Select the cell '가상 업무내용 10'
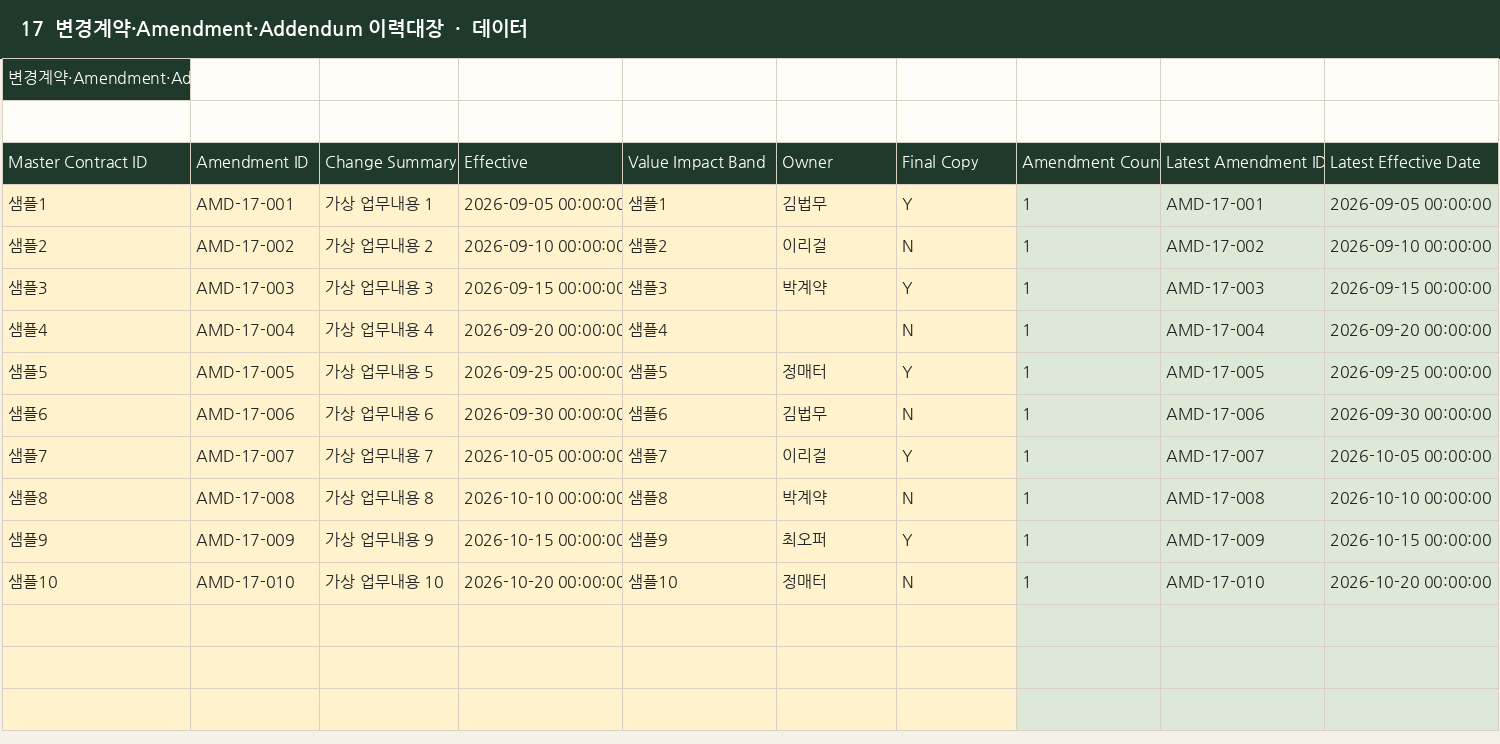The height and width of the screenshot is (744, 1500). pos(389,583)
